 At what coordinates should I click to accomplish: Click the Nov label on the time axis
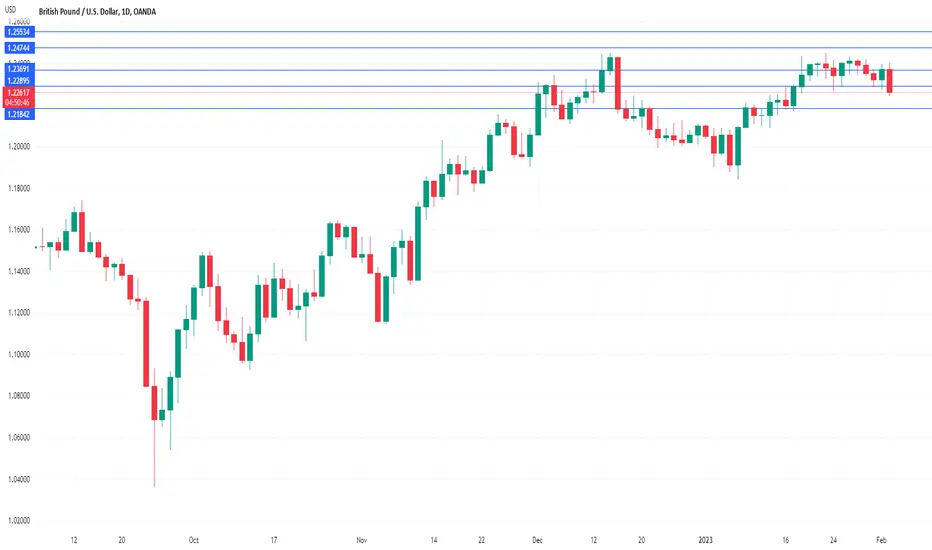(361, 540)
